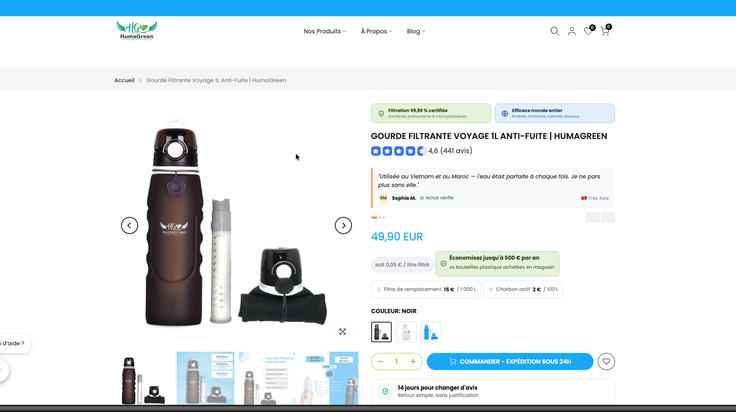The width and height of the screenshot is (736, 412).
Task: Decrease quantity with minus button
Action: 381,361
